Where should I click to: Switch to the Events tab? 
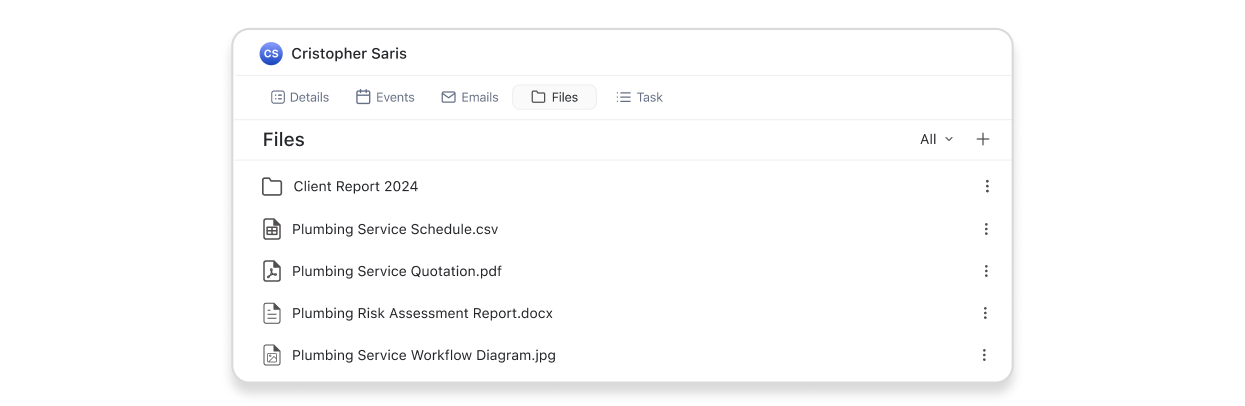pyautogui.click(x=385, y=97)
